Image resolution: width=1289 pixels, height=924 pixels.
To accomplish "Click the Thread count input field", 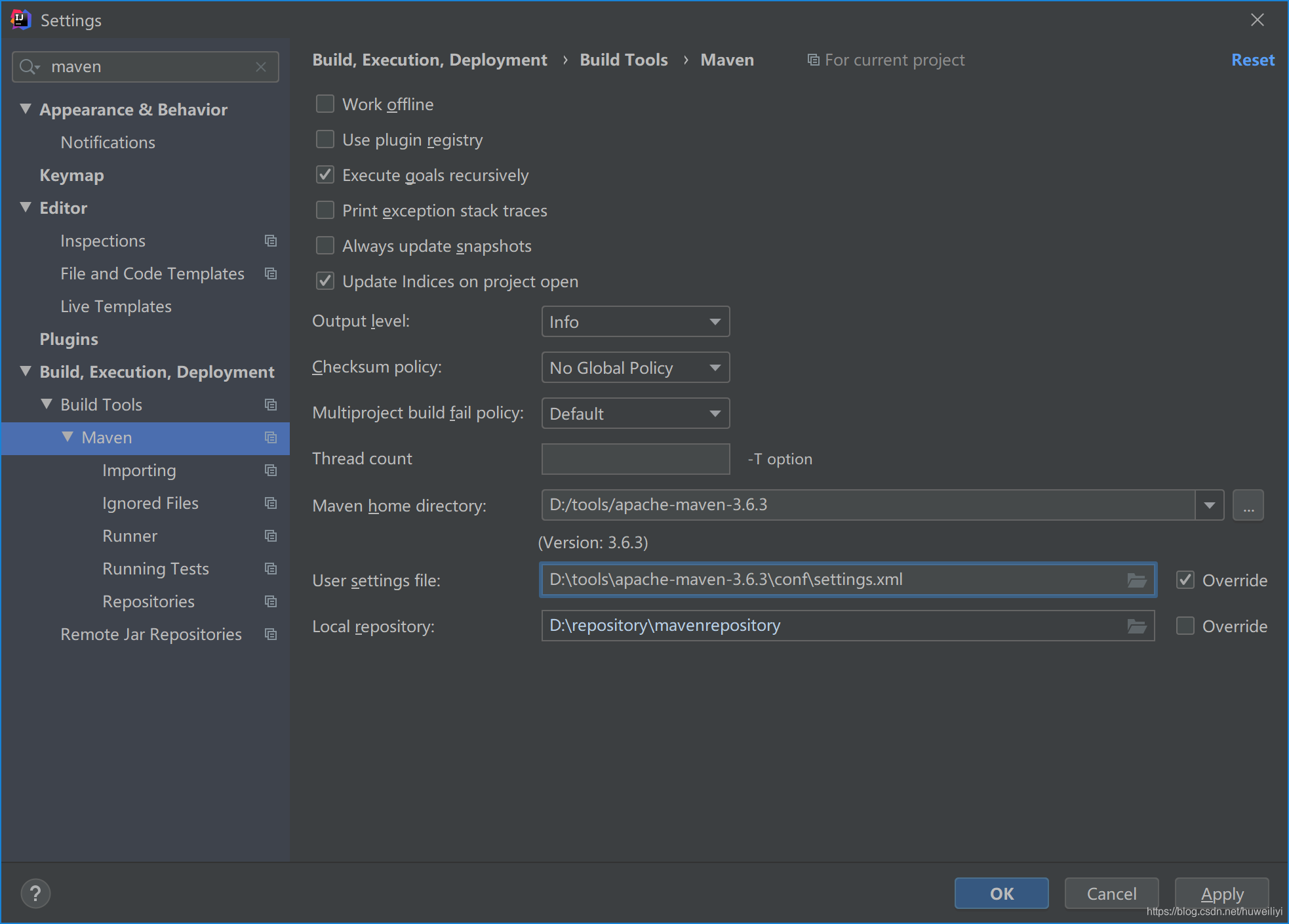I will [x=635, y=459].
